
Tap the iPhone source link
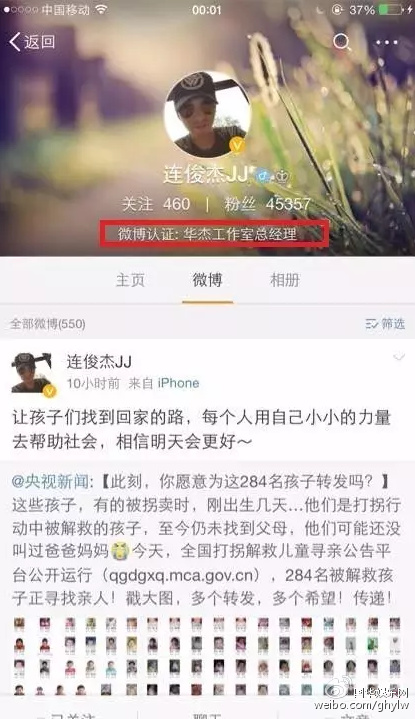178,383
